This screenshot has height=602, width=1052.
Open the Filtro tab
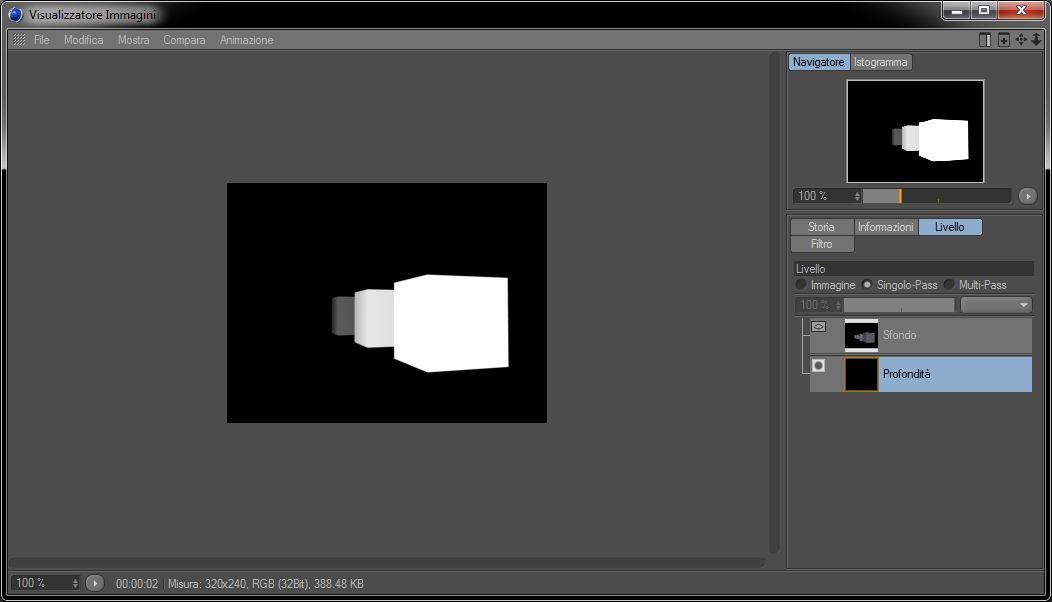pyautogui.click(x=822, y=244)
